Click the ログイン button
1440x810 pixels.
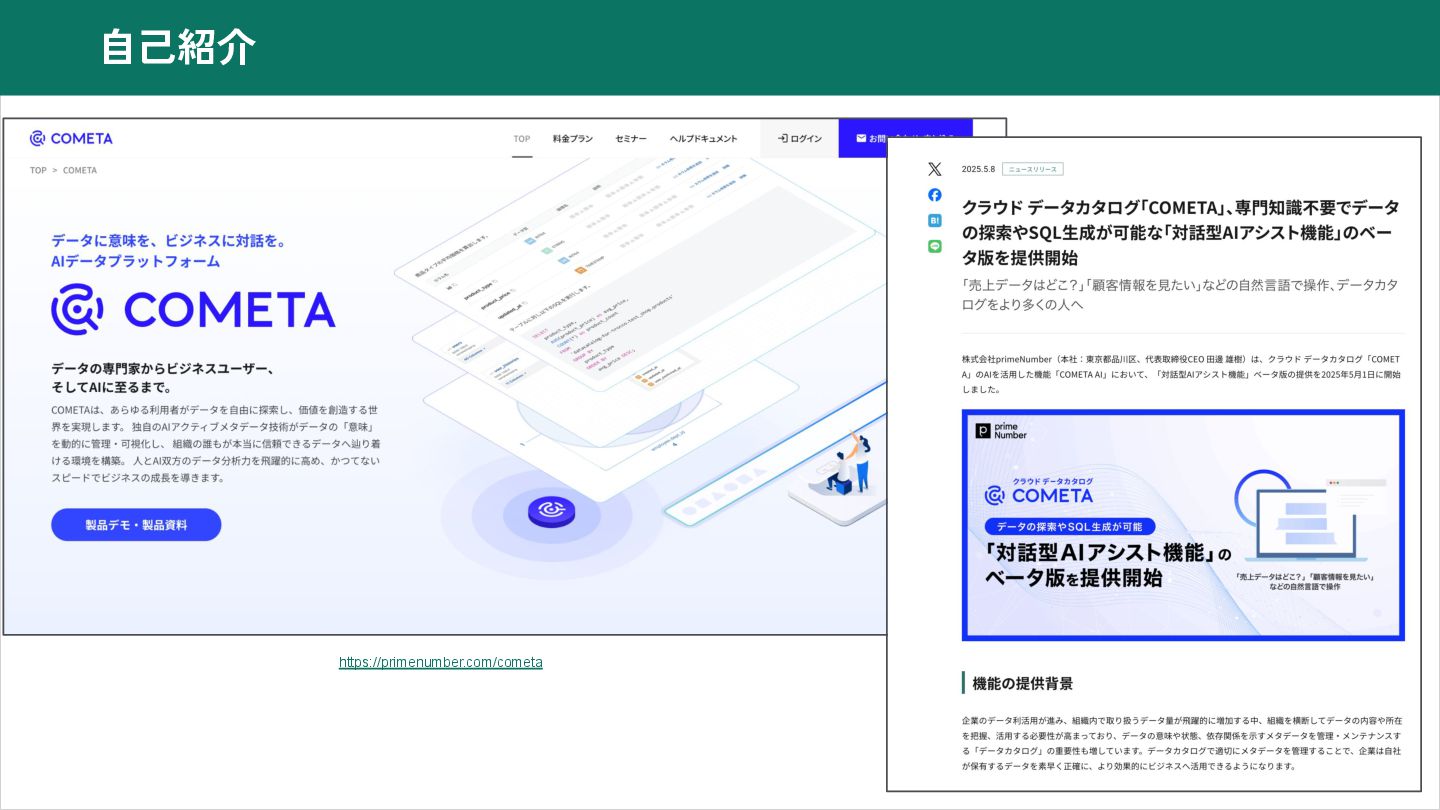click(x=799, y=138)
